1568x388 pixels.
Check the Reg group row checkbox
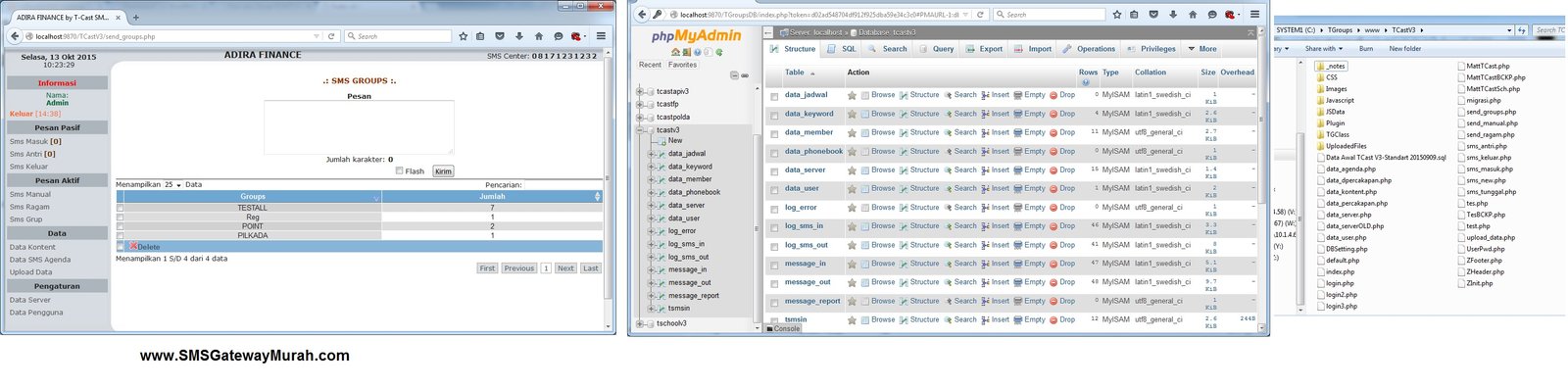[121, 217]
